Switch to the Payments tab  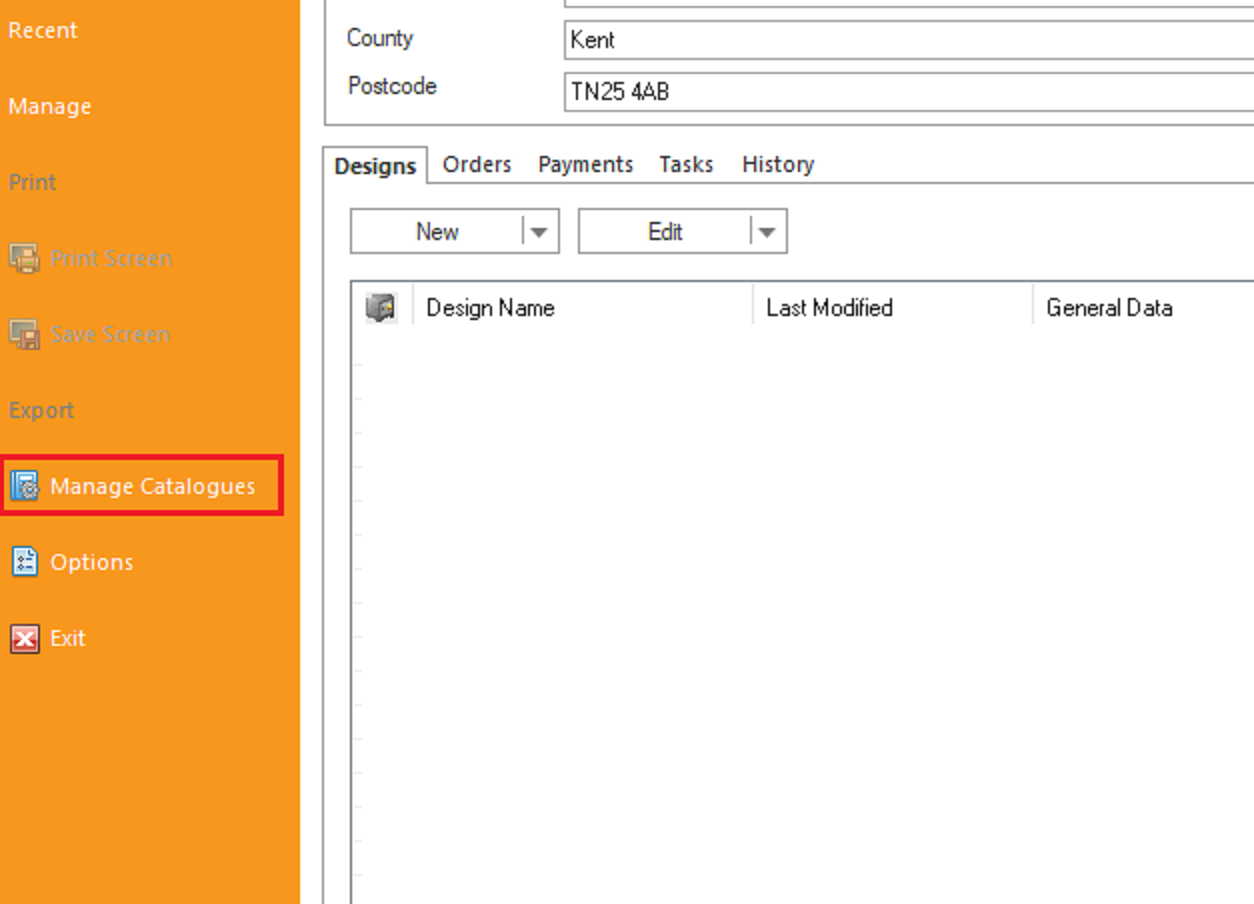585,165
